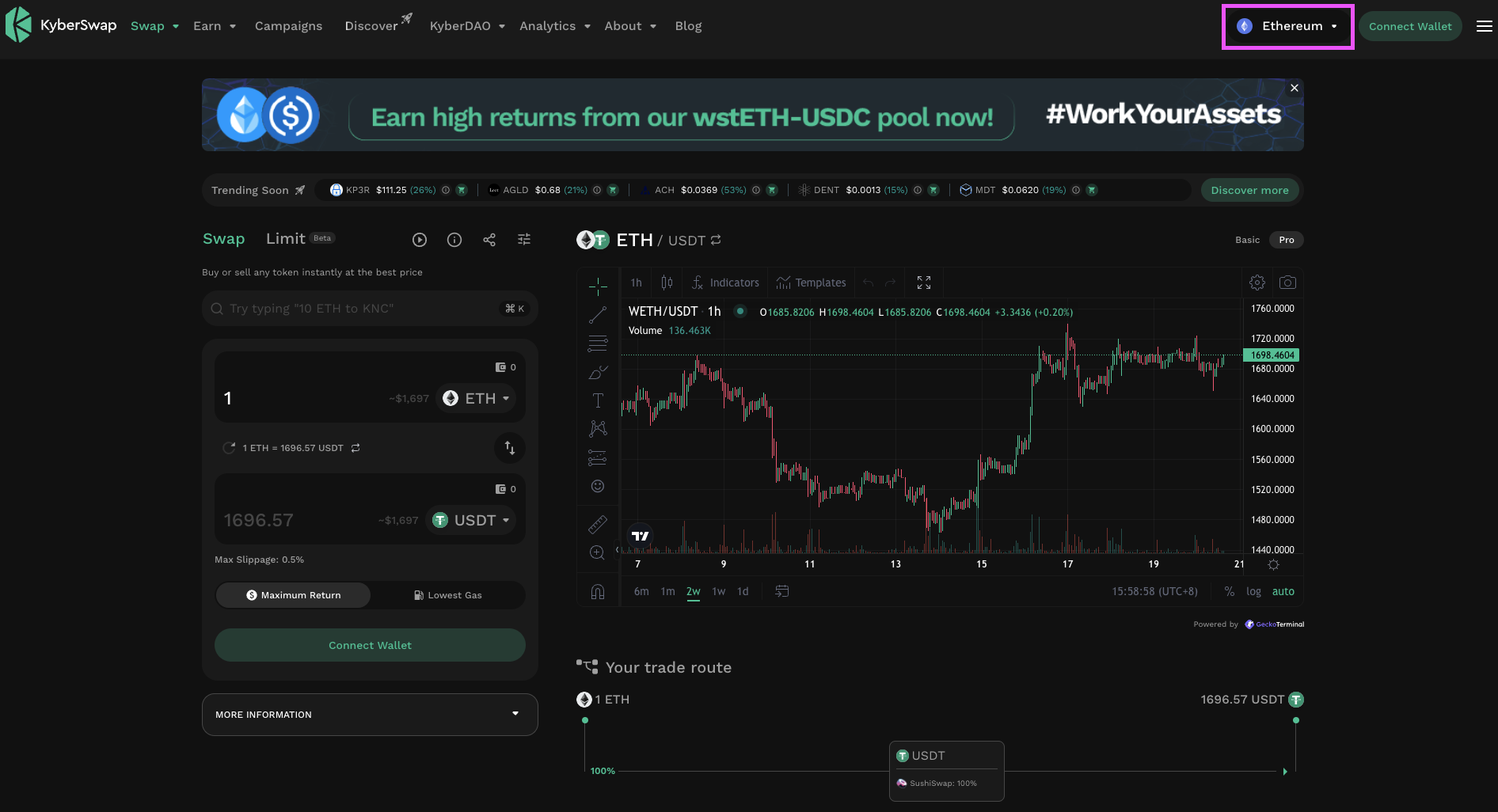This screenshot has height=812, width=1498.
Task: Click the Discover more button
Action: pos(1249,190)
